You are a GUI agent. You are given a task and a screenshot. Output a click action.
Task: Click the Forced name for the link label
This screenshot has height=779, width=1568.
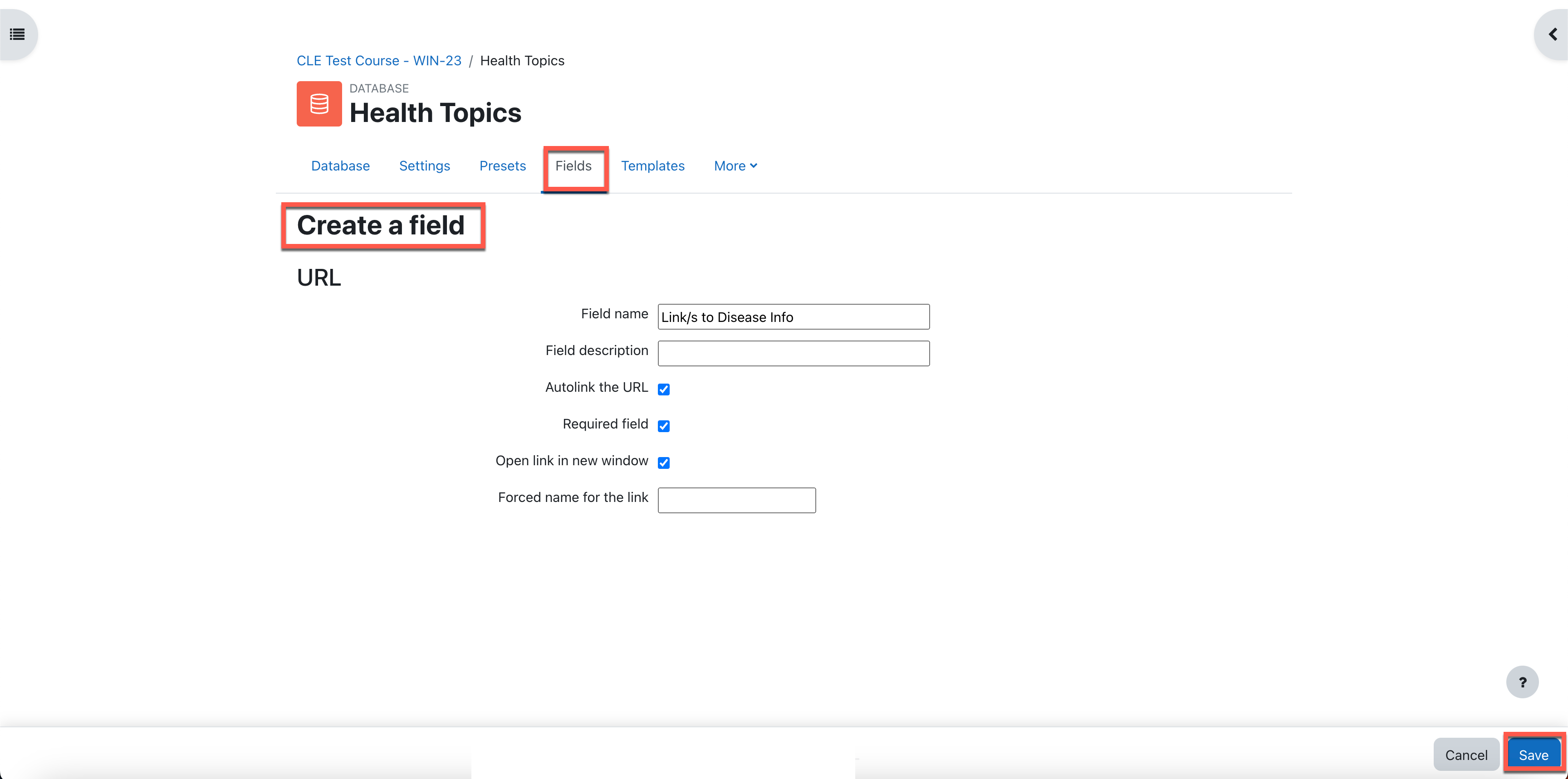point(573,497)
